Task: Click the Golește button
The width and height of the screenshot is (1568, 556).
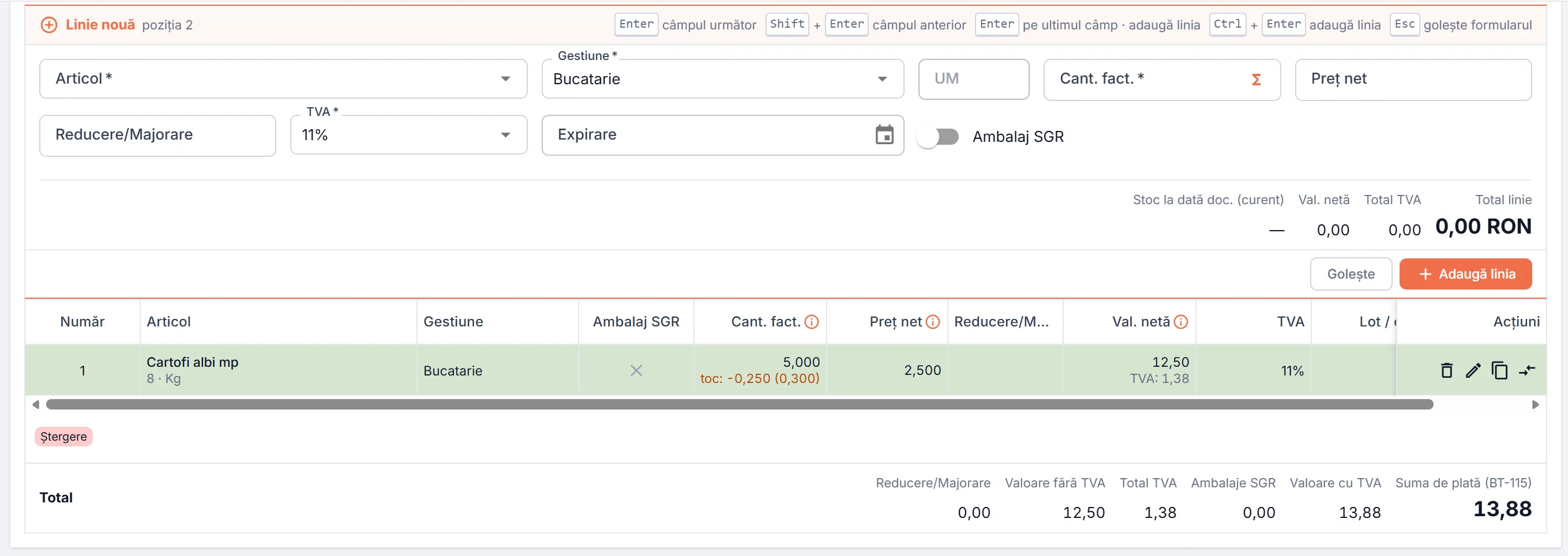Action: click(x=1351, y=275)
